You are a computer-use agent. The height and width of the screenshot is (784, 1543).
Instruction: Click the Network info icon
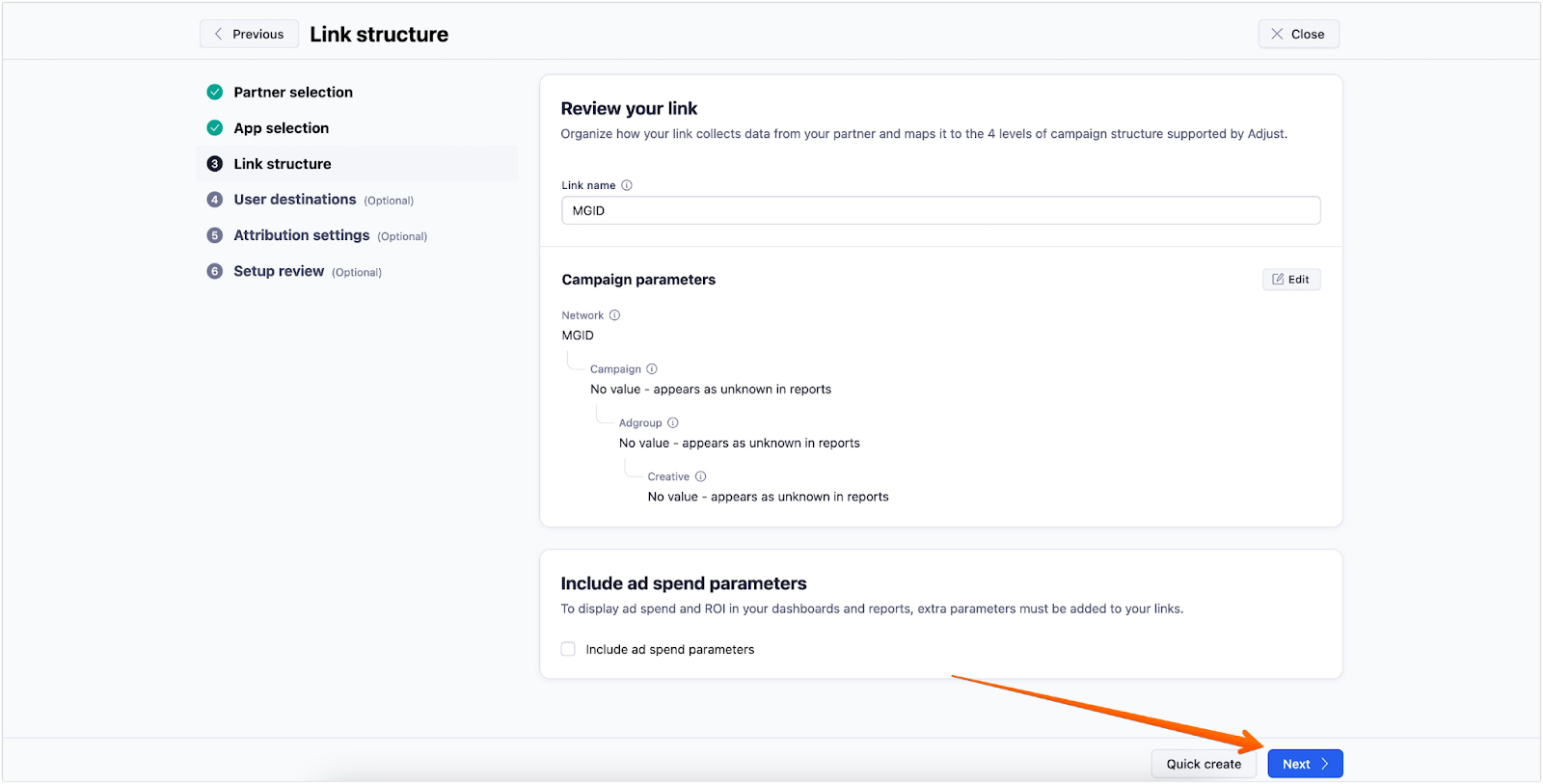(614, 315)
